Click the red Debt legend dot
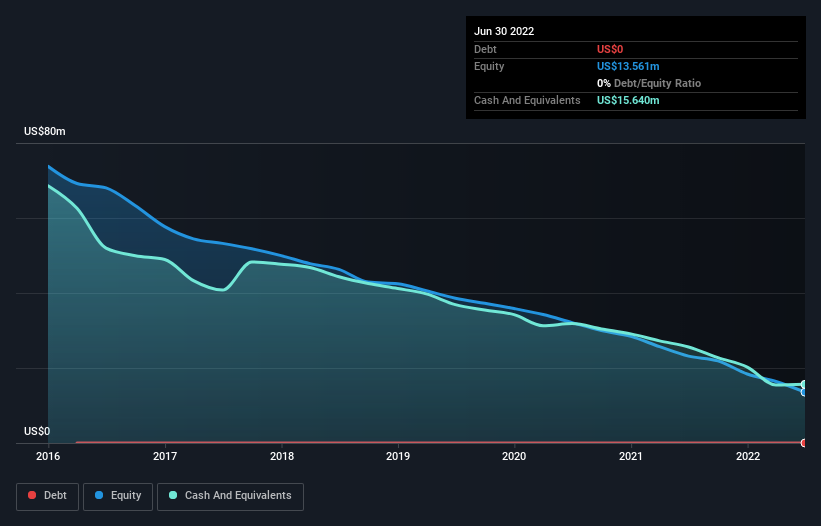 coord(32,495)
